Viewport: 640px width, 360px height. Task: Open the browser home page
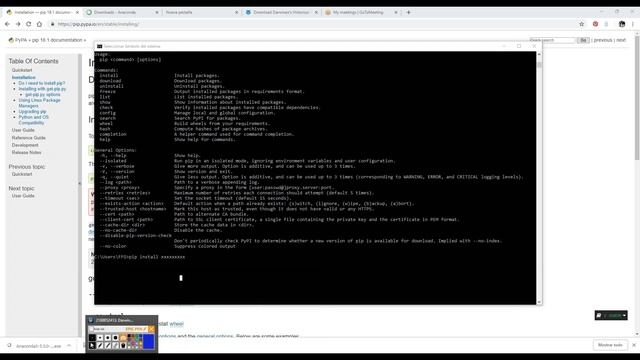tap(39, 24)
